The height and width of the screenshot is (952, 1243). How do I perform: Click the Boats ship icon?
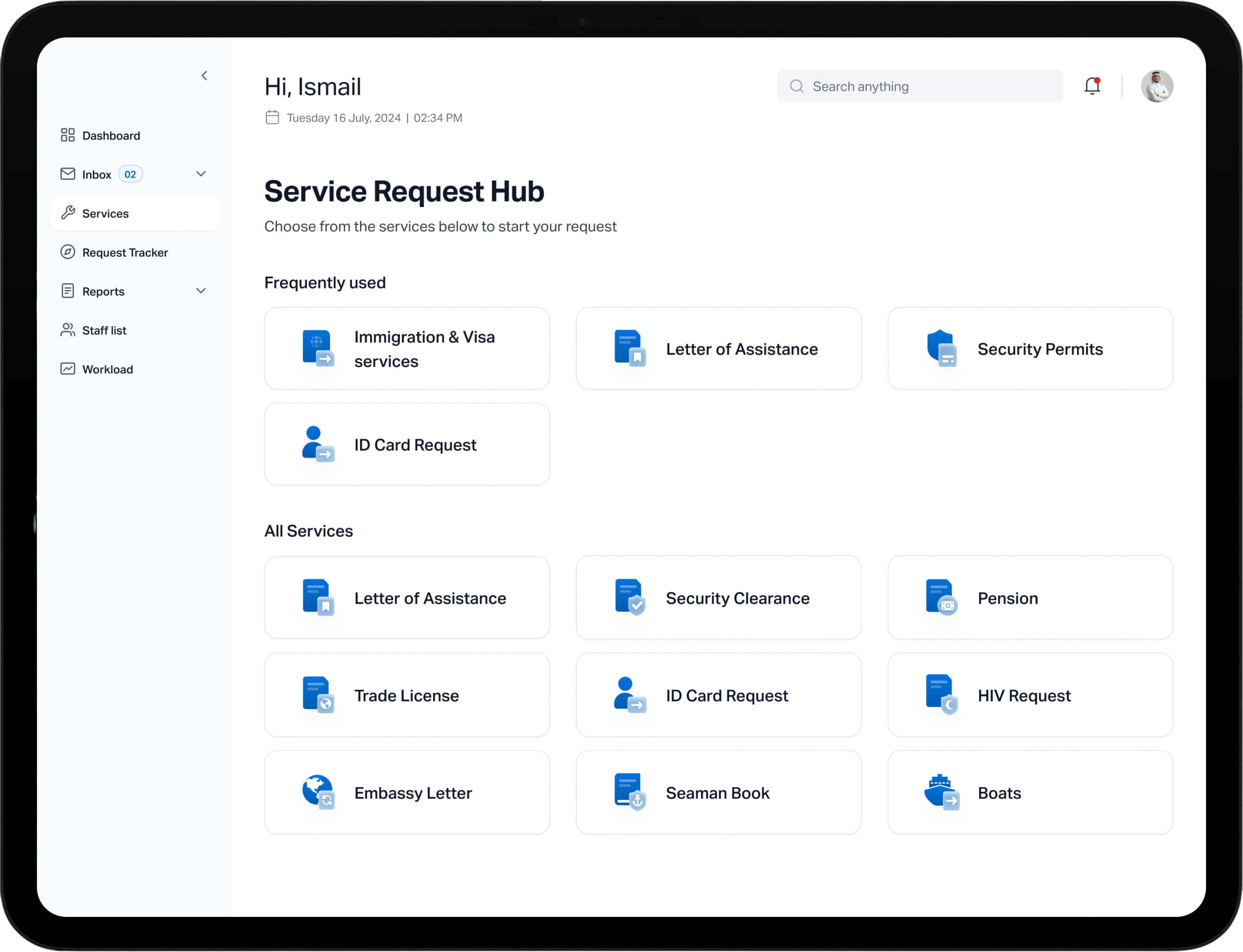(941, 792)
